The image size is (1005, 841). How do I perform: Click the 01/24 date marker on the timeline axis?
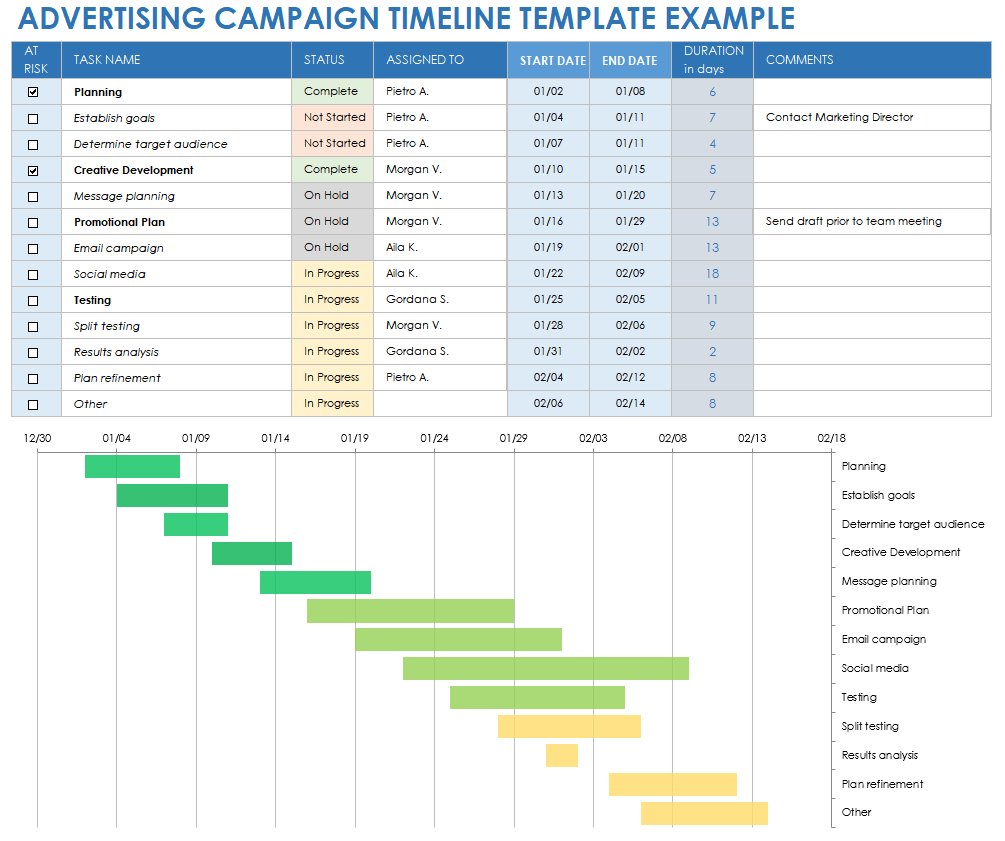click(434, 438)
